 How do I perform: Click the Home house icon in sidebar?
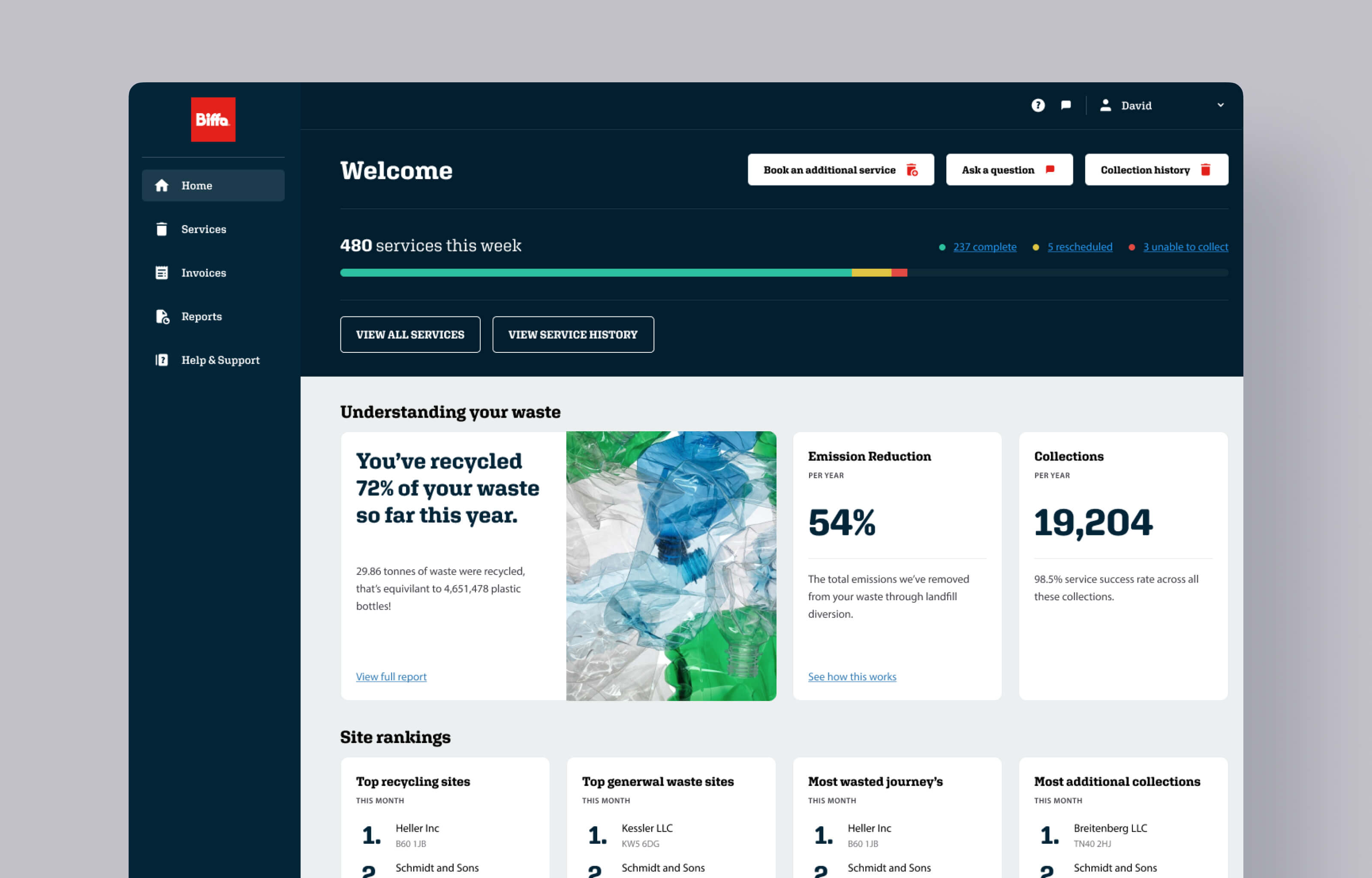(162, 185)
